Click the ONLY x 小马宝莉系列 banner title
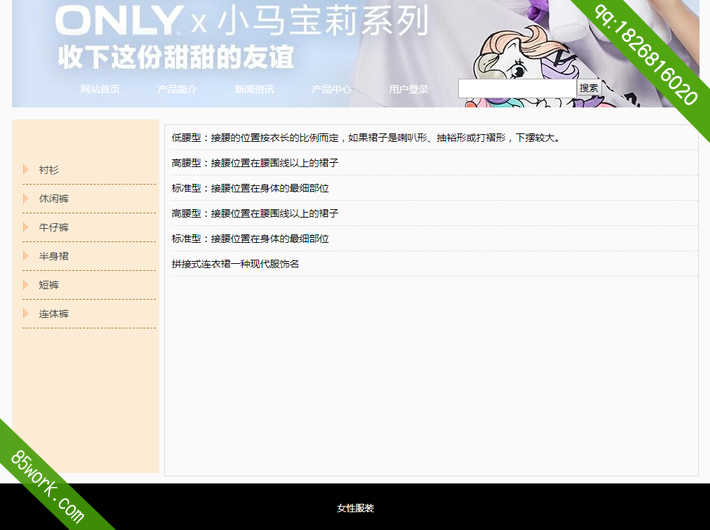 click(242, 20)
